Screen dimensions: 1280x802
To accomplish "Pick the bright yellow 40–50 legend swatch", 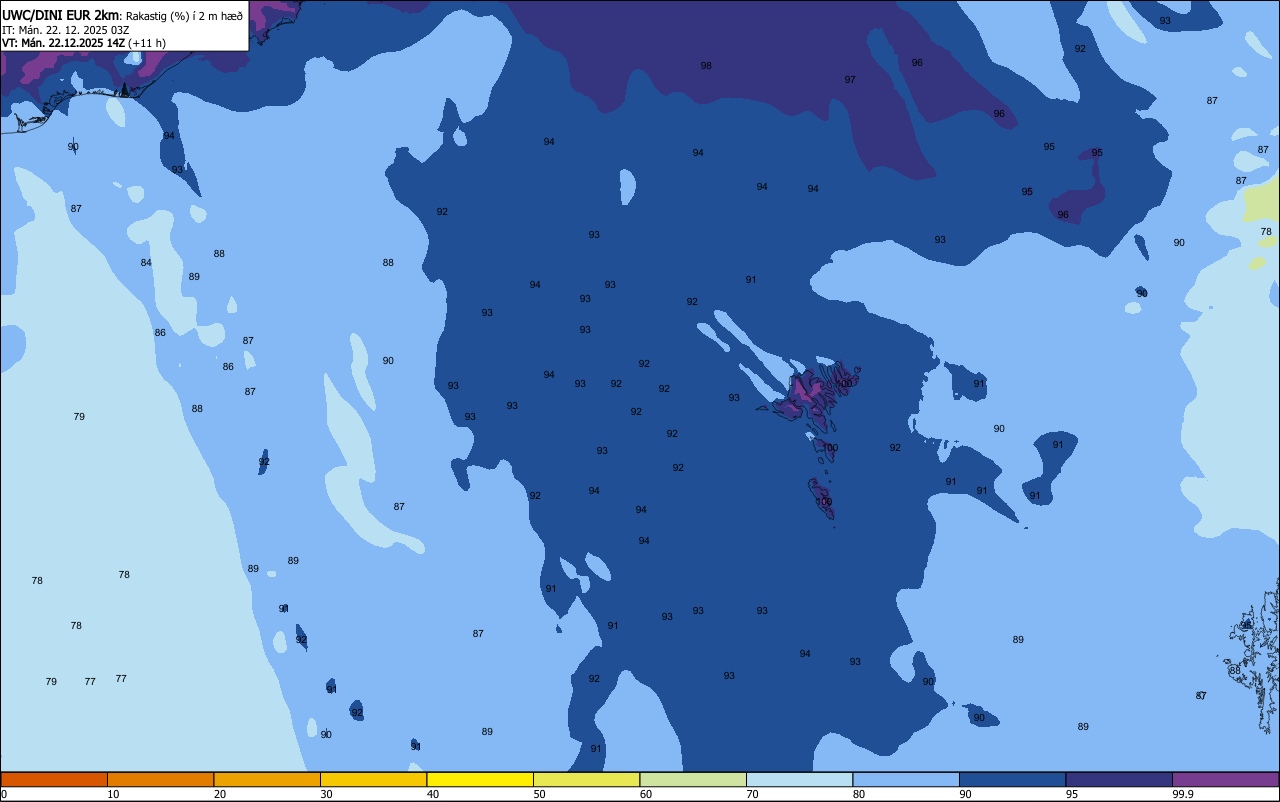I will [480, 779].
